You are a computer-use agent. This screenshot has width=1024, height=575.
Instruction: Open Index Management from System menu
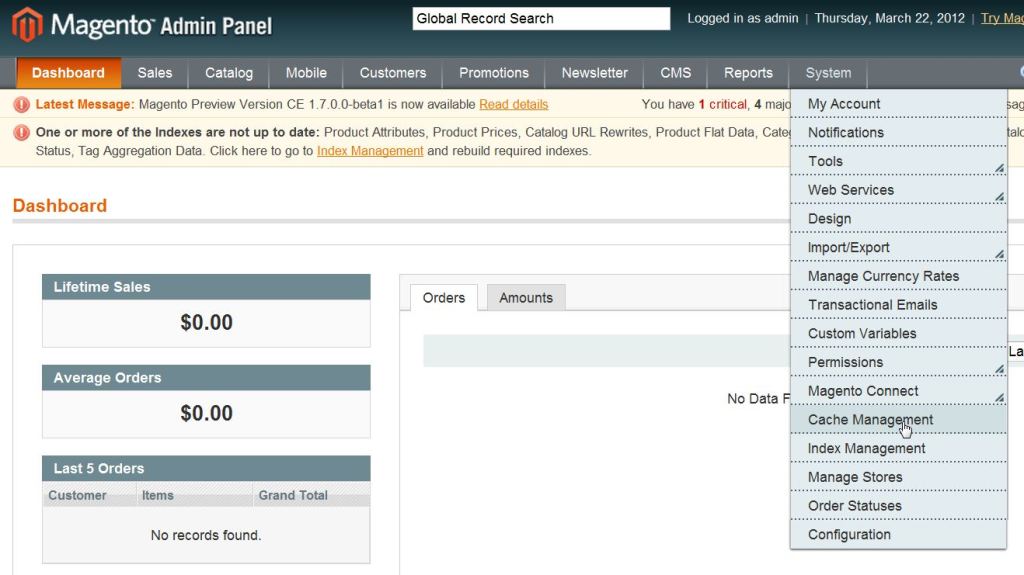[898, 449]
